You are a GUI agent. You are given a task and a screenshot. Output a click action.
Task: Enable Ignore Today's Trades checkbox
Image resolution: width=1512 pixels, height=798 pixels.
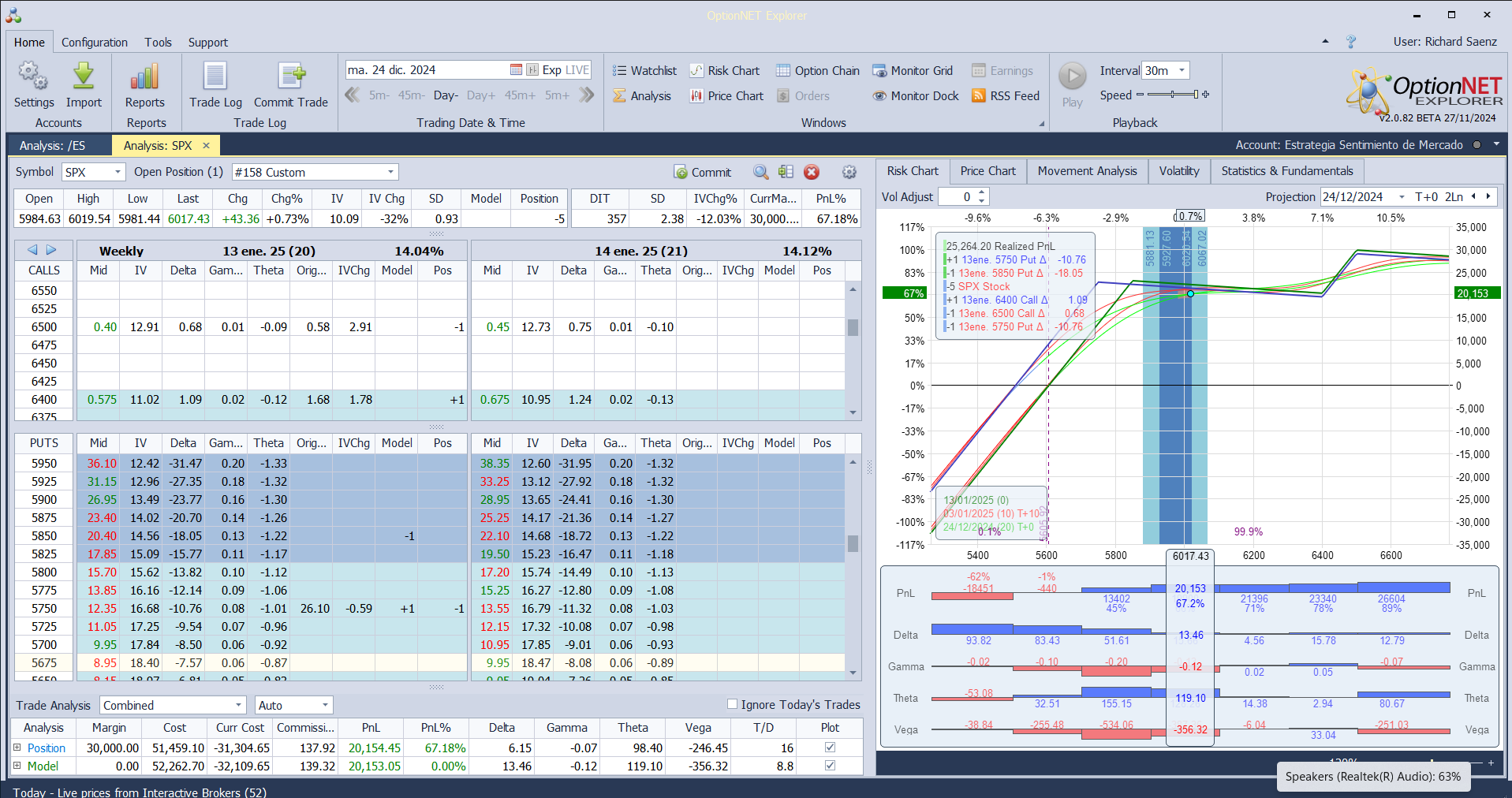[732, 704]
